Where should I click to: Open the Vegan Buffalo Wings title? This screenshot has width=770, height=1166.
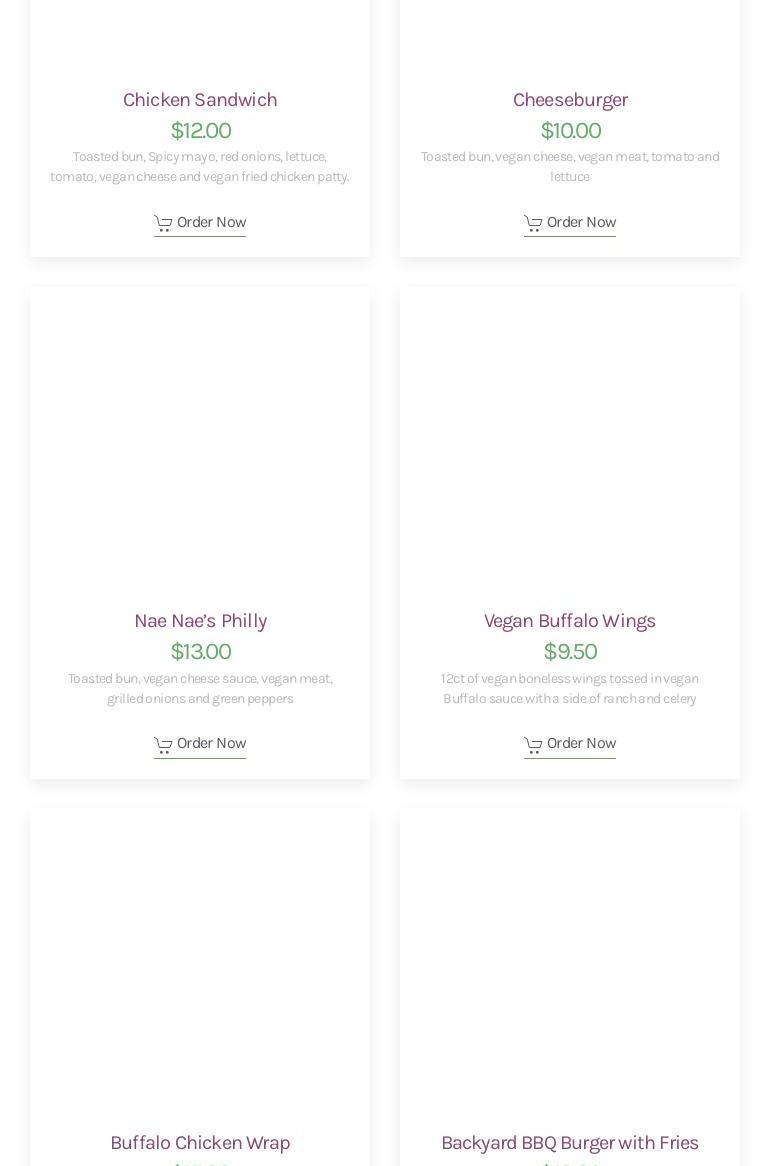tap(570, 621)
